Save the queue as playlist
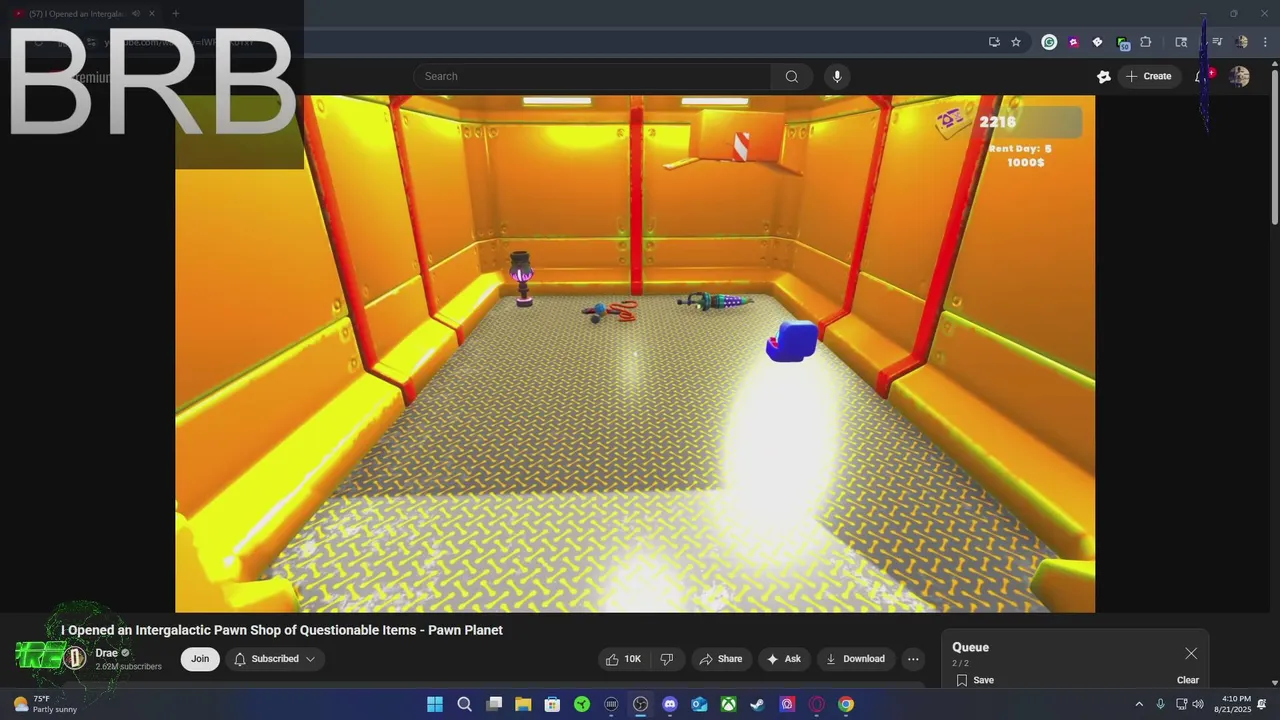 [975, 680]
